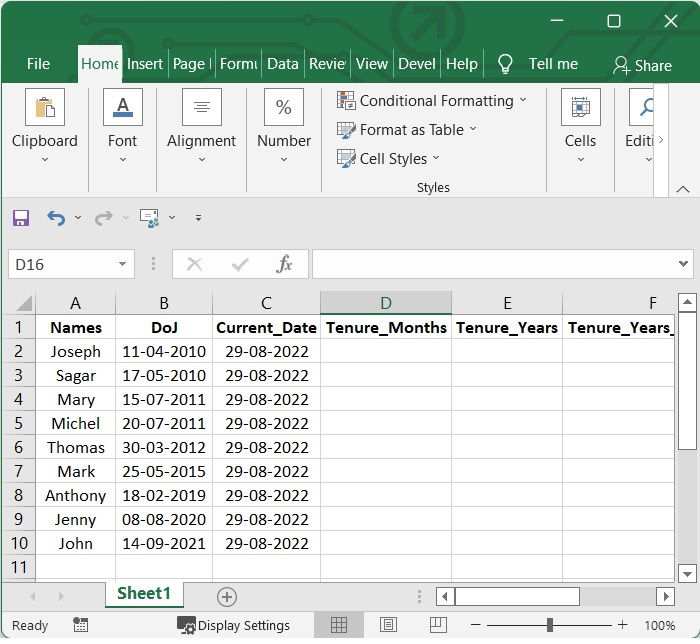Open the Name Box dropdown arrow
700x644 pixels.
[122, 264]
